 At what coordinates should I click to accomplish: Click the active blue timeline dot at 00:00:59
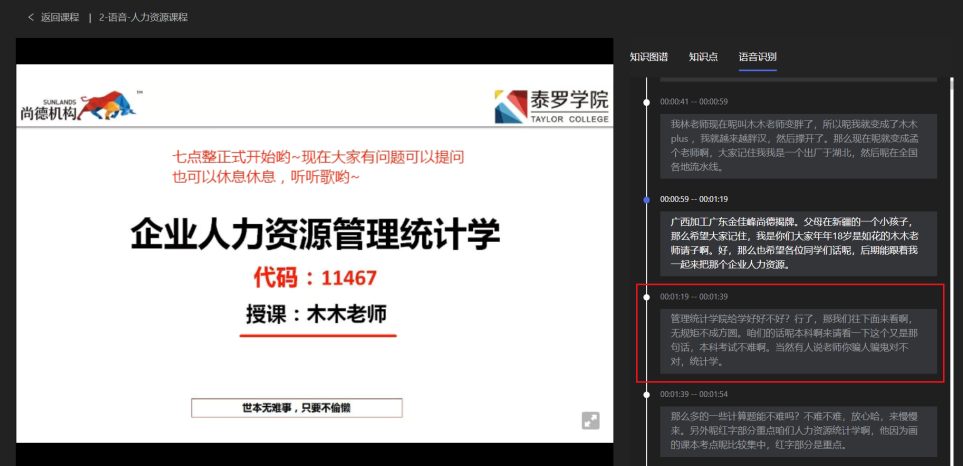[646, 200]
